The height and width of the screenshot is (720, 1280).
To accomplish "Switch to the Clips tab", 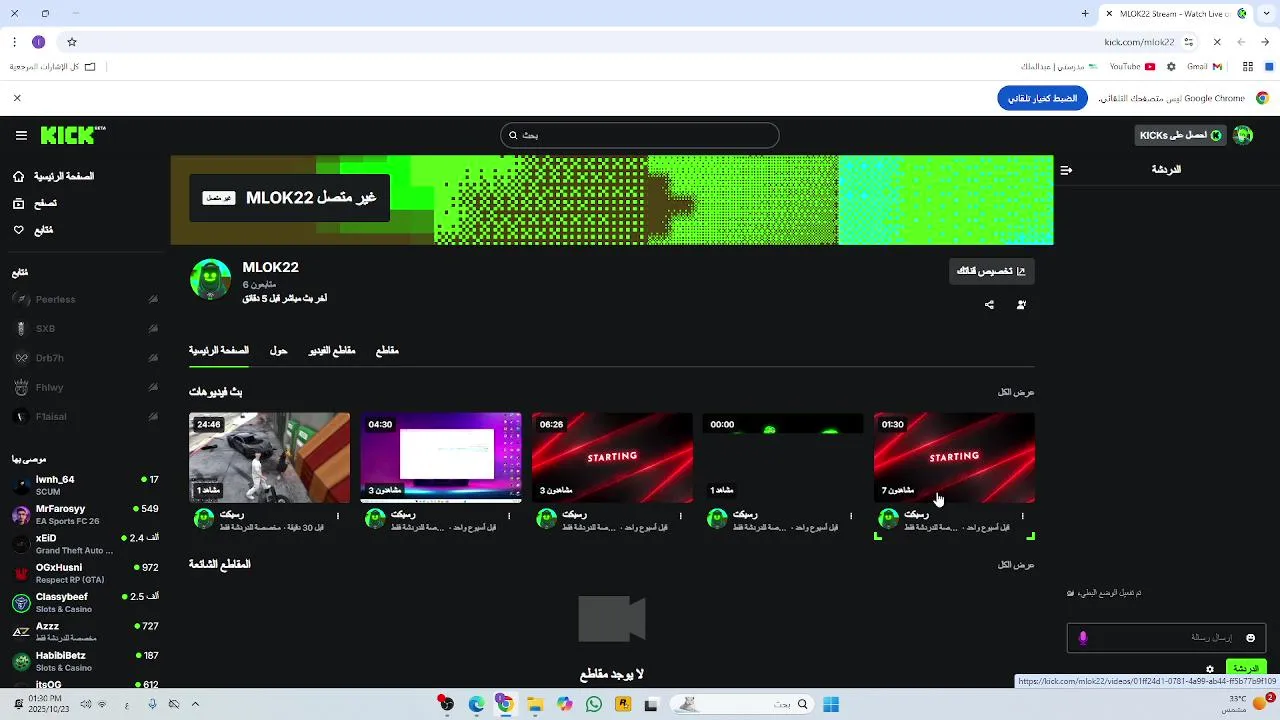I will tap(387, 351).
